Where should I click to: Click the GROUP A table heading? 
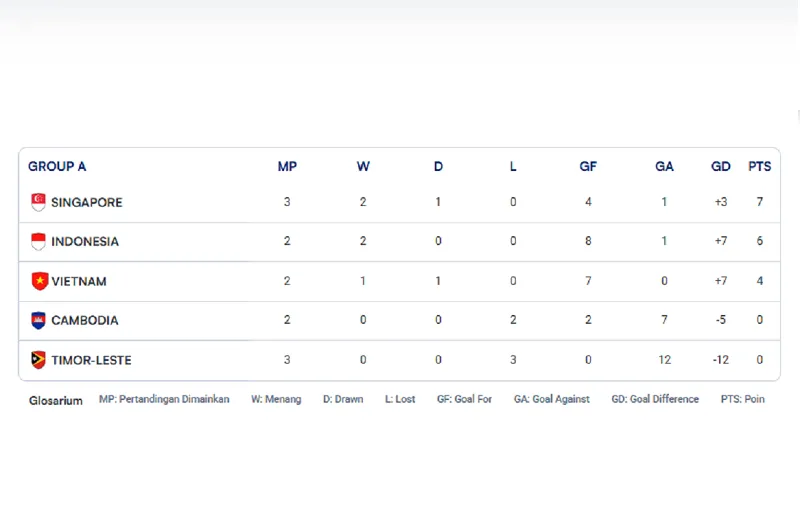click(x=57, y=166)
